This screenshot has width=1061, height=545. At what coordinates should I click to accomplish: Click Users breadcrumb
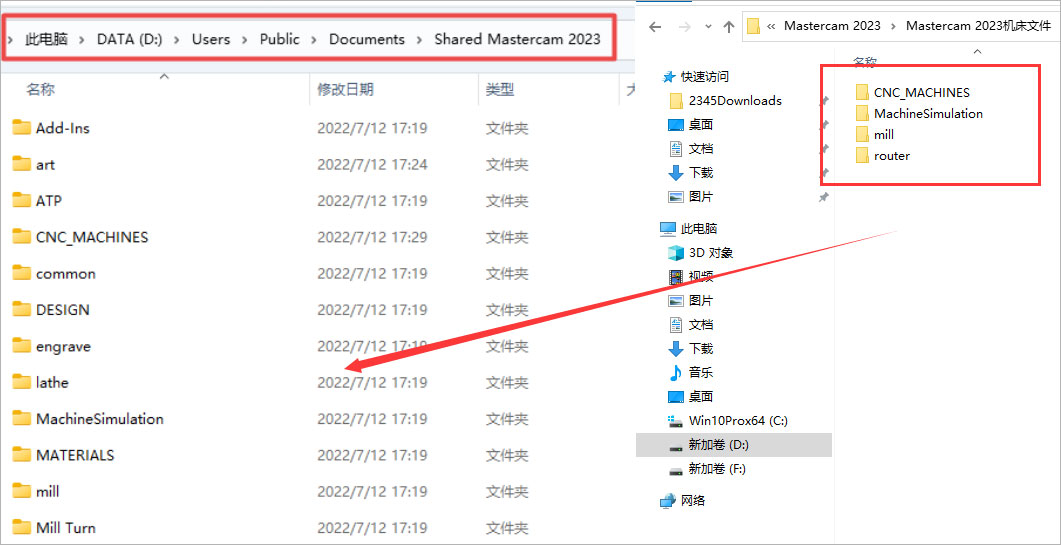(211, 39)
